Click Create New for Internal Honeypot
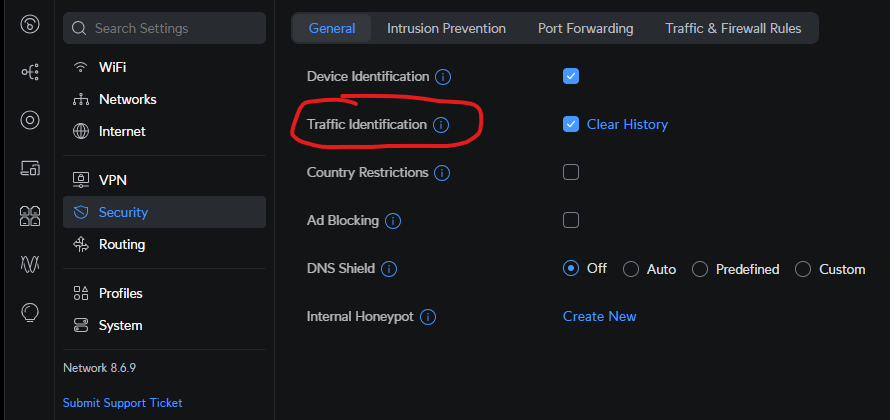The image size is (890, 420). click(x=599, y=316)
